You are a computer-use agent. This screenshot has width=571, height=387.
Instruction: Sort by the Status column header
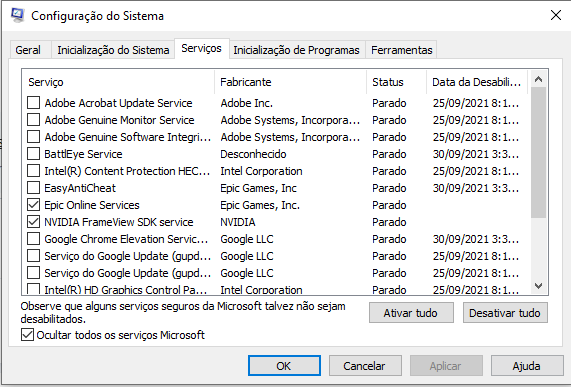click(x=396, y=82)
